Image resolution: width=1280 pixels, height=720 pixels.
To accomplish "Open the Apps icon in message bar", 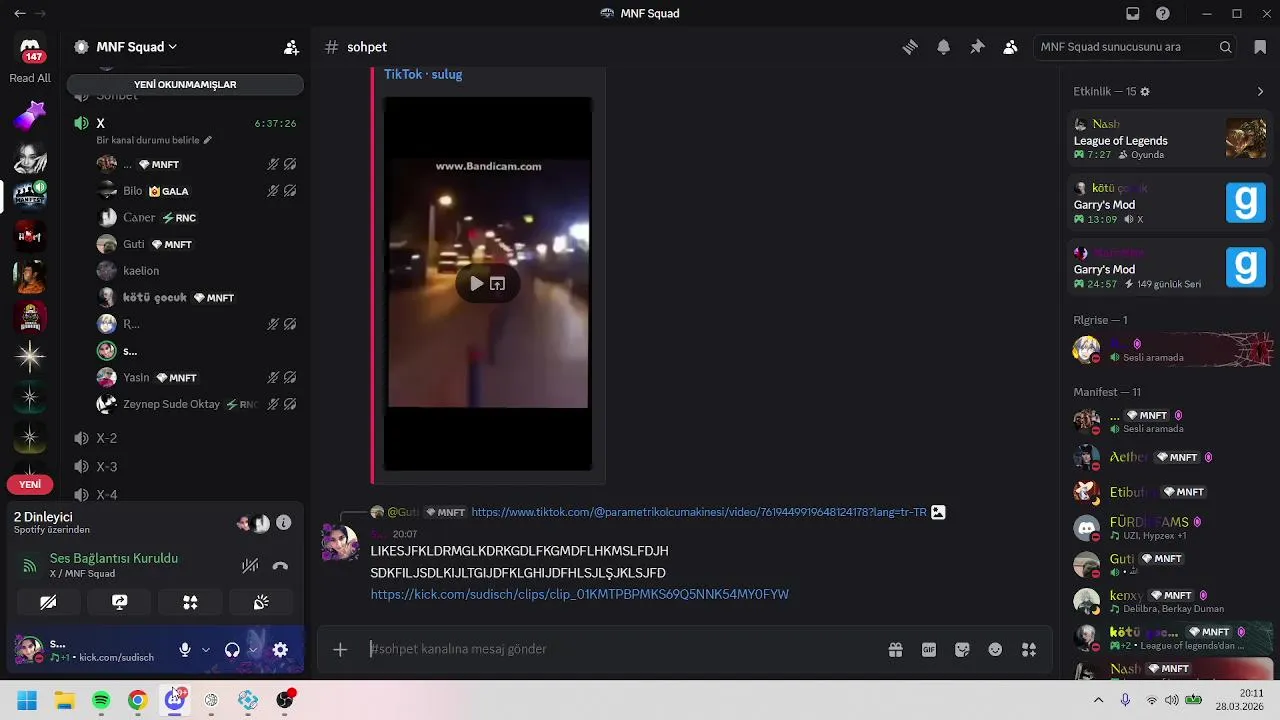I will [1029, 650].
